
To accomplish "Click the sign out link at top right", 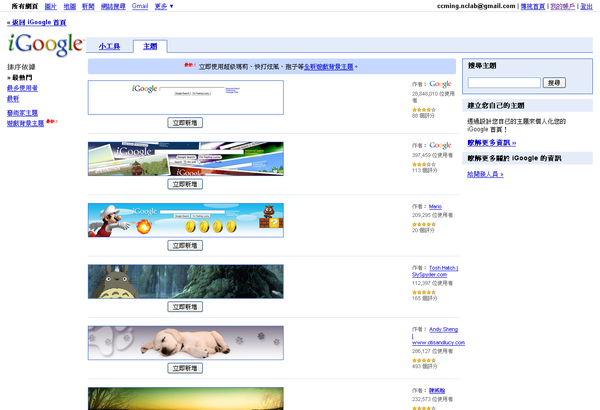I will (x=586, y=6).
